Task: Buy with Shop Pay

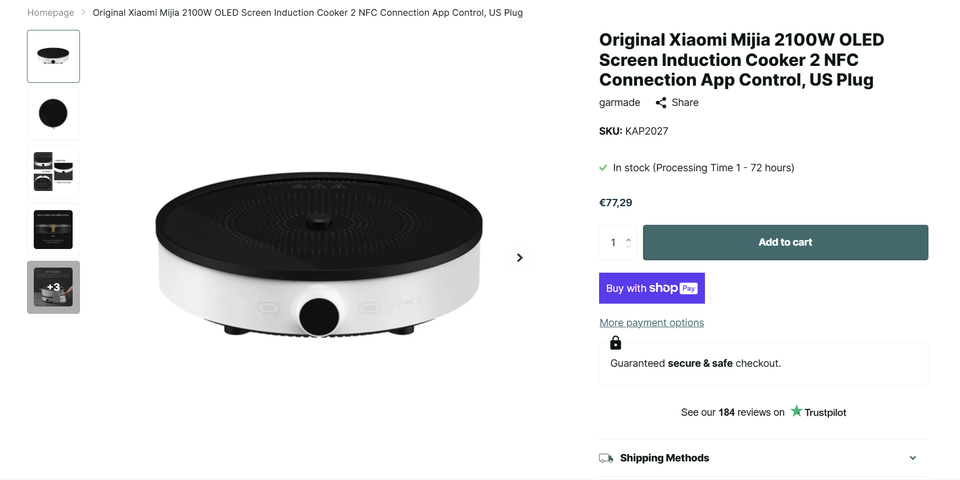Action: point(652,288)
